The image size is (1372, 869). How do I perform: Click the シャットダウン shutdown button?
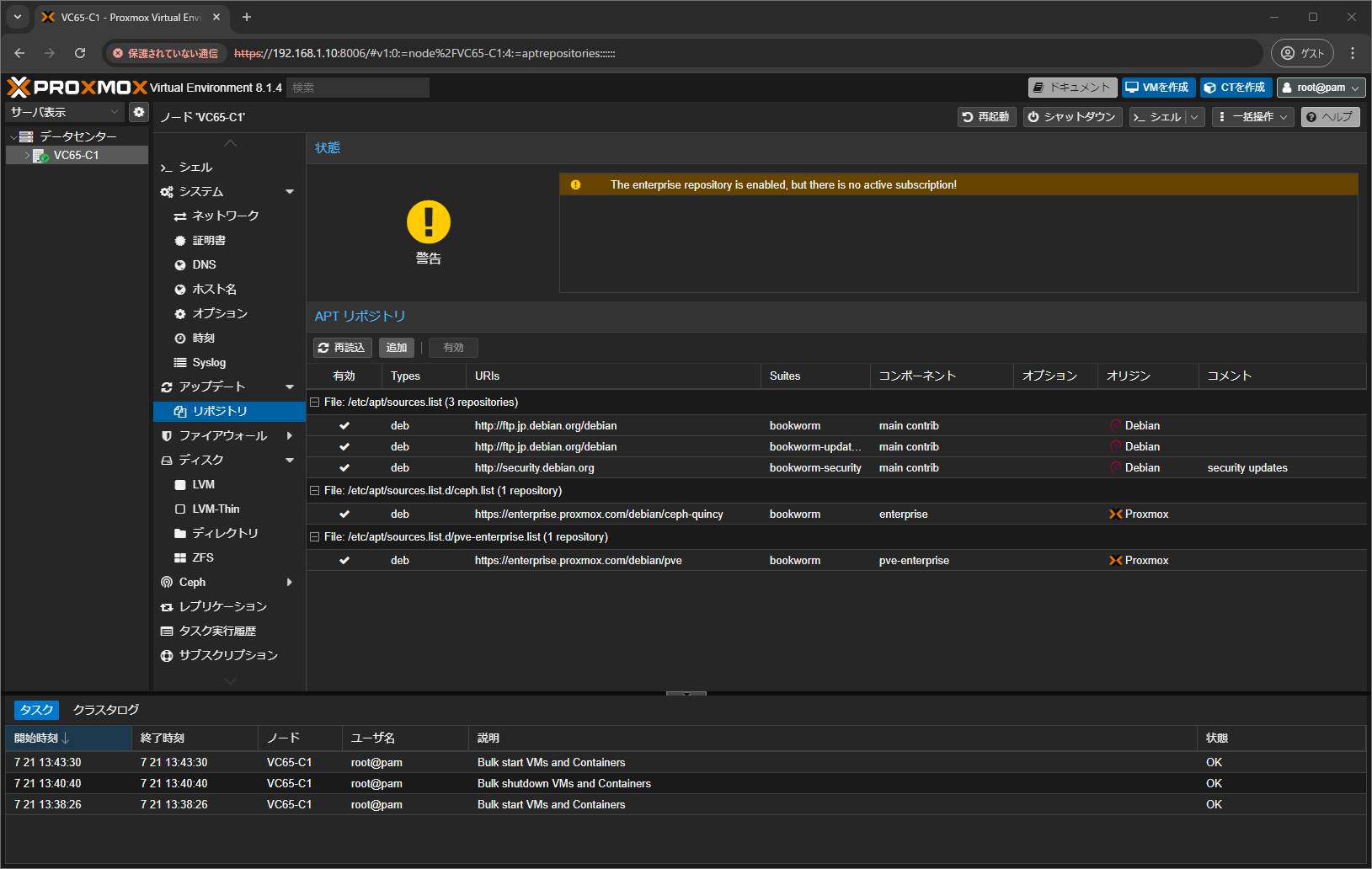pos(1073,117)
